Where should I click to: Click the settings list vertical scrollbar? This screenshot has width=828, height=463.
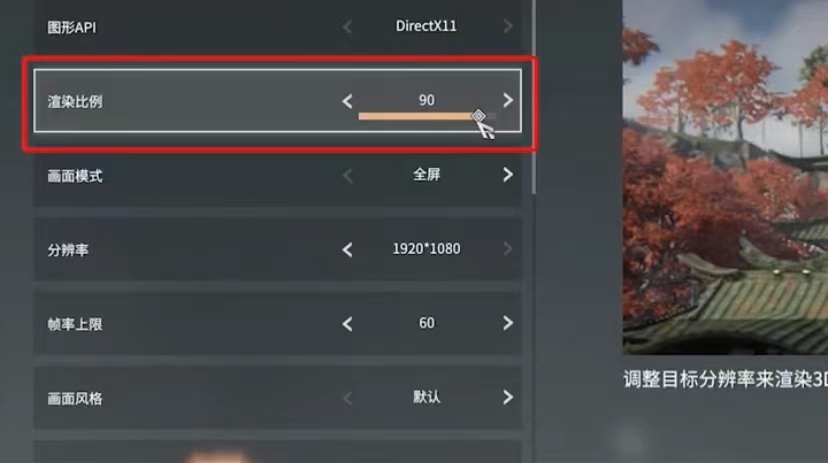click(x=534, y=98)
